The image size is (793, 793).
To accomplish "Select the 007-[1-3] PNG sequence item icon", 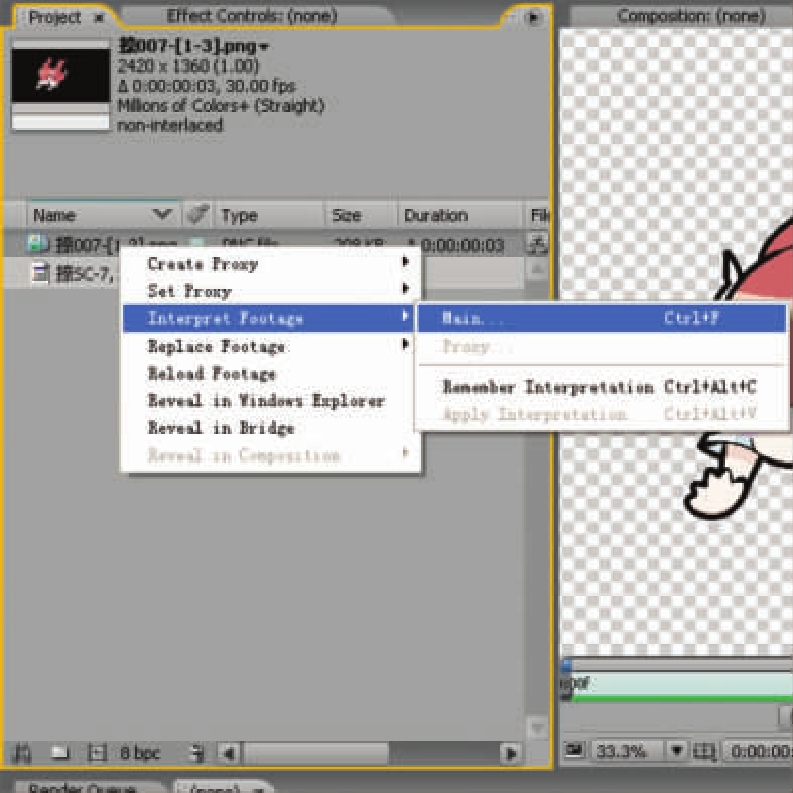I will (38, 244).
